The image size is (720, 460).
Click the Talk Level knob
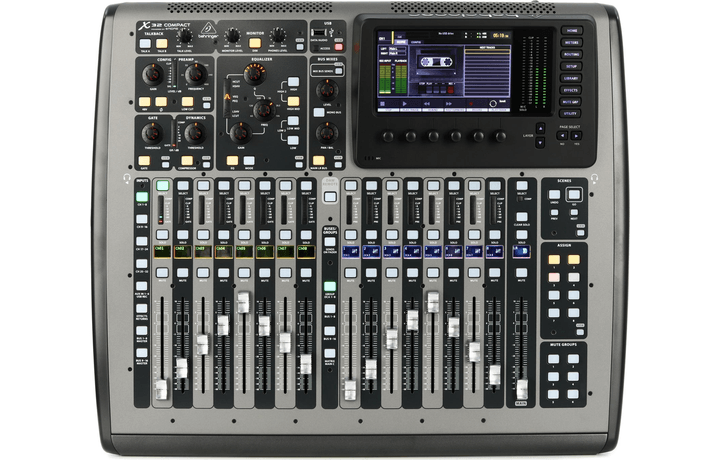[x=185, y=36]
